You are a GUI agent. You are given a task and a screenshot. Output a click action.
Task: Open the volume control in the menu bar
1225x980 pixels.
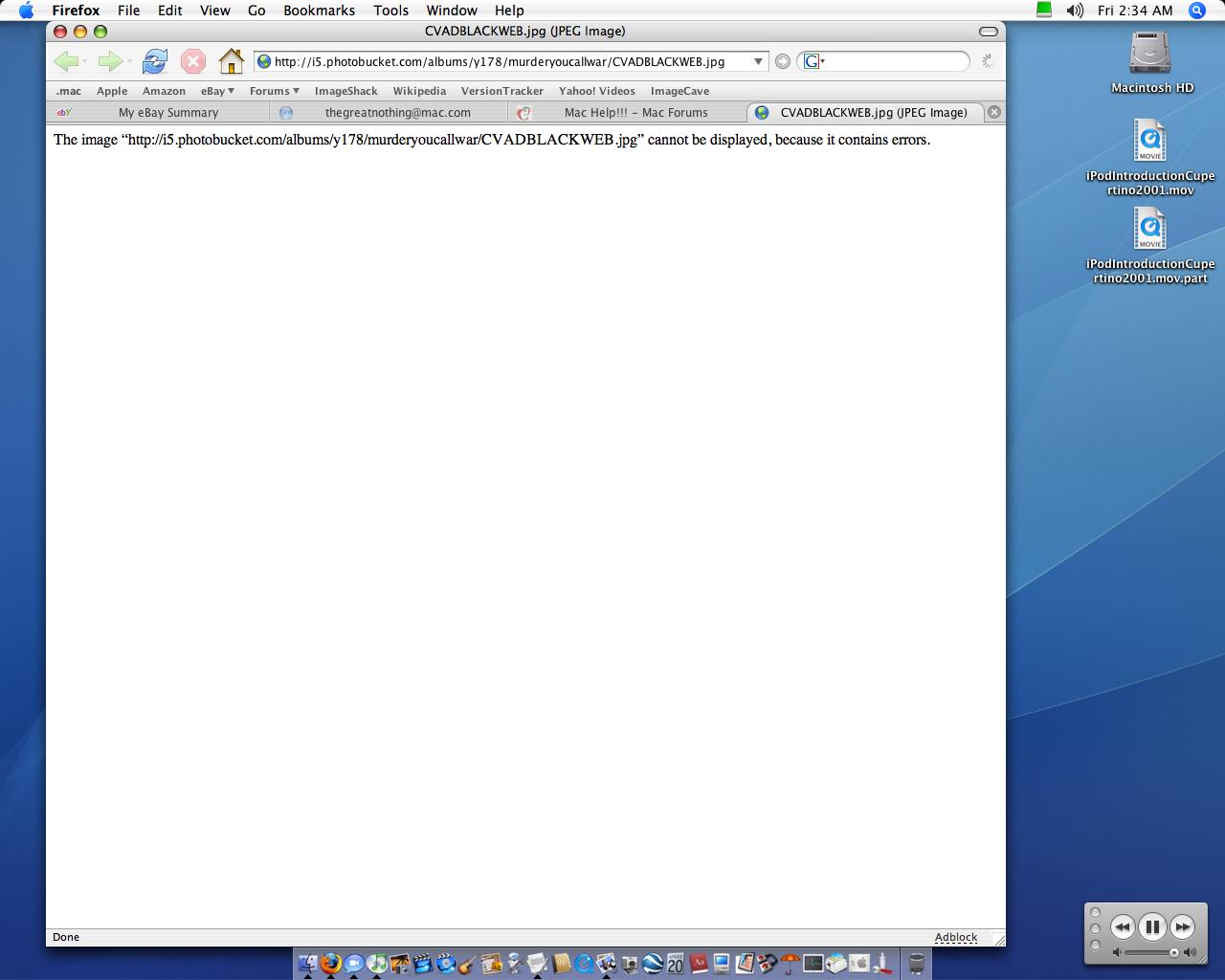point(1075,11)
